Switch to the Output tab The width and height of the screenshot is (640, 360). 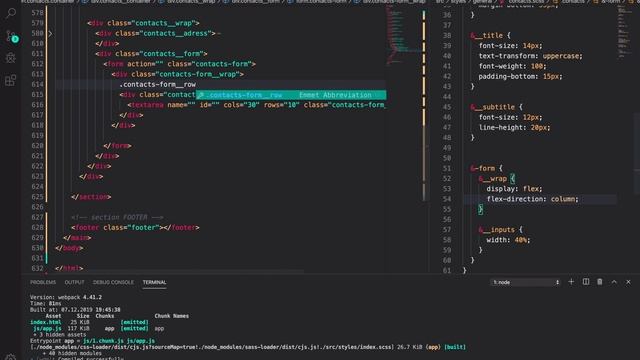[x=74, y=282]
